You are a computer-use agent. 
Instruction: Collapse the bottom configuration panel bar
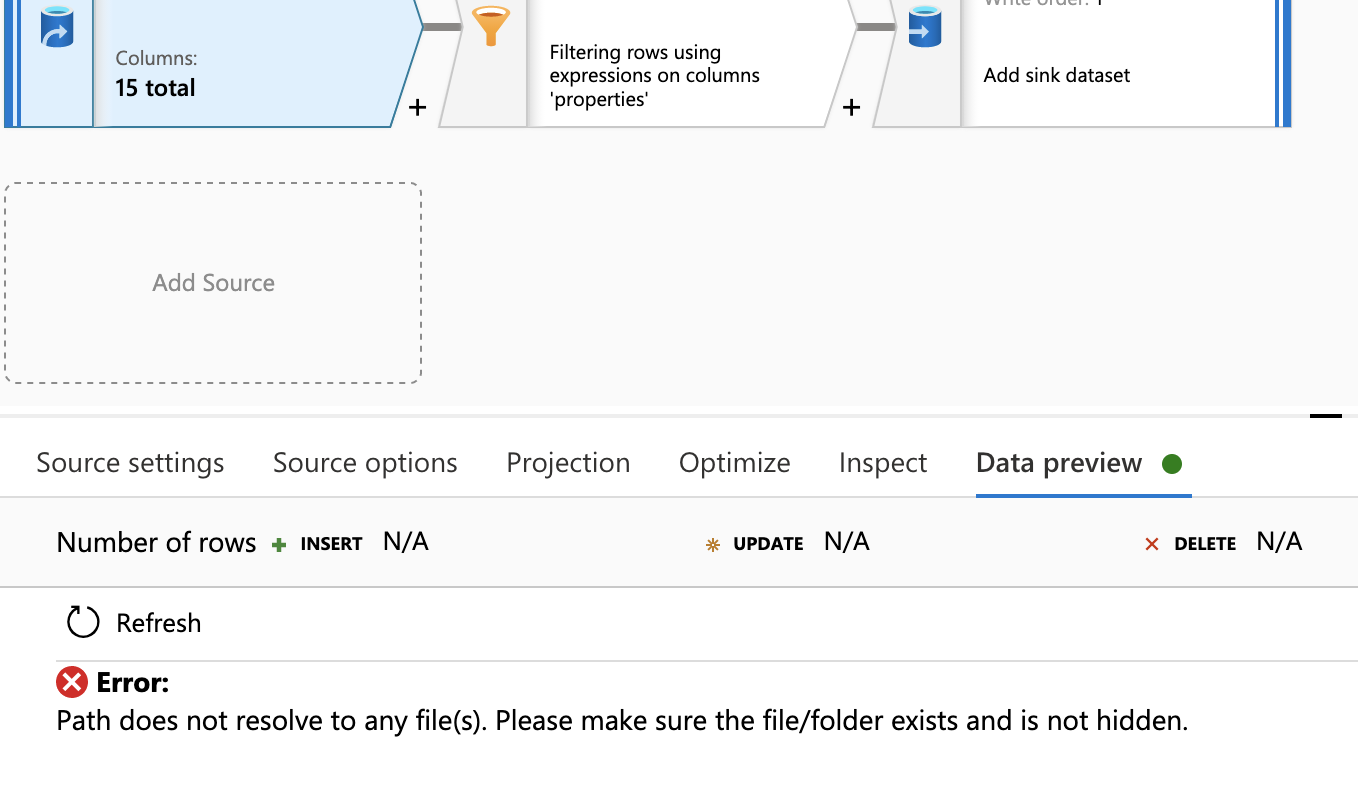pos(1325,415)
